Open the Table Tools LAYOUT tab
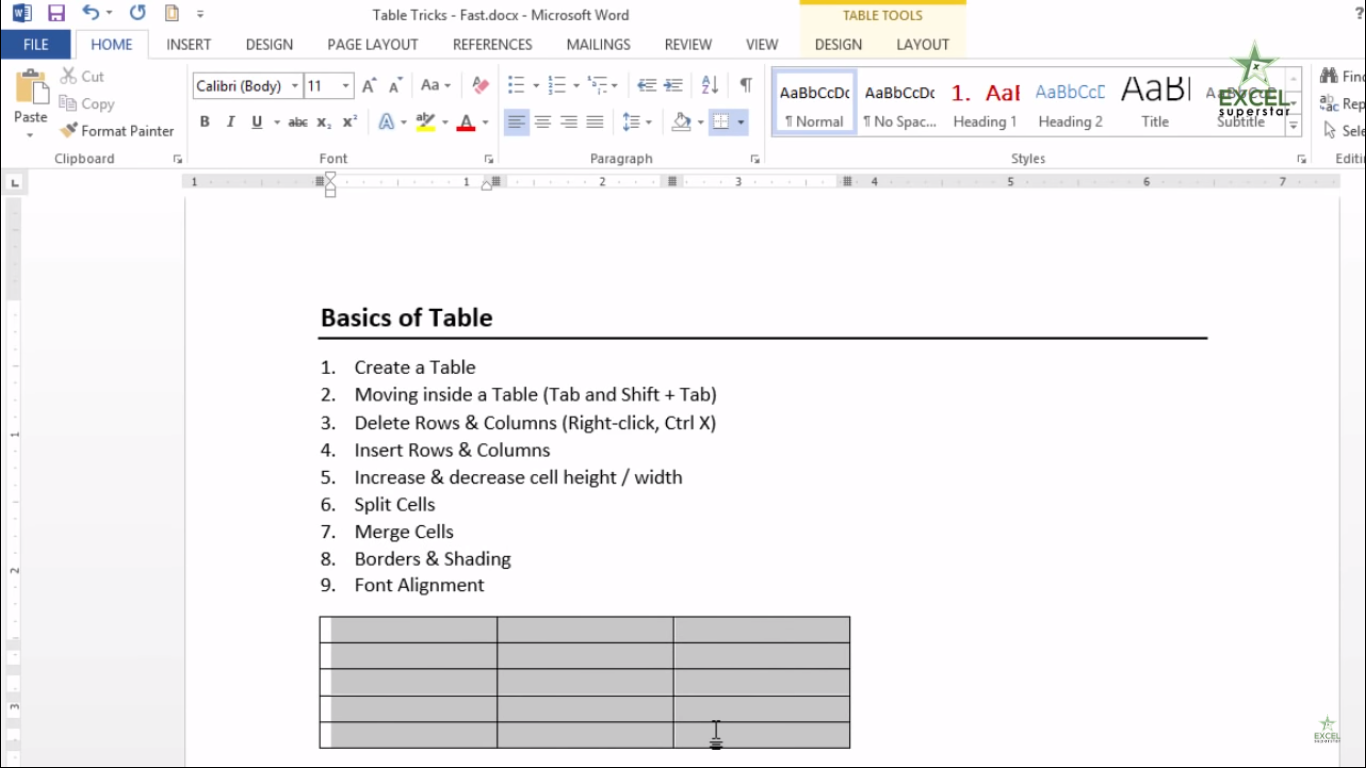This screenshot has width=1366, height=768. tap(922, 44)
